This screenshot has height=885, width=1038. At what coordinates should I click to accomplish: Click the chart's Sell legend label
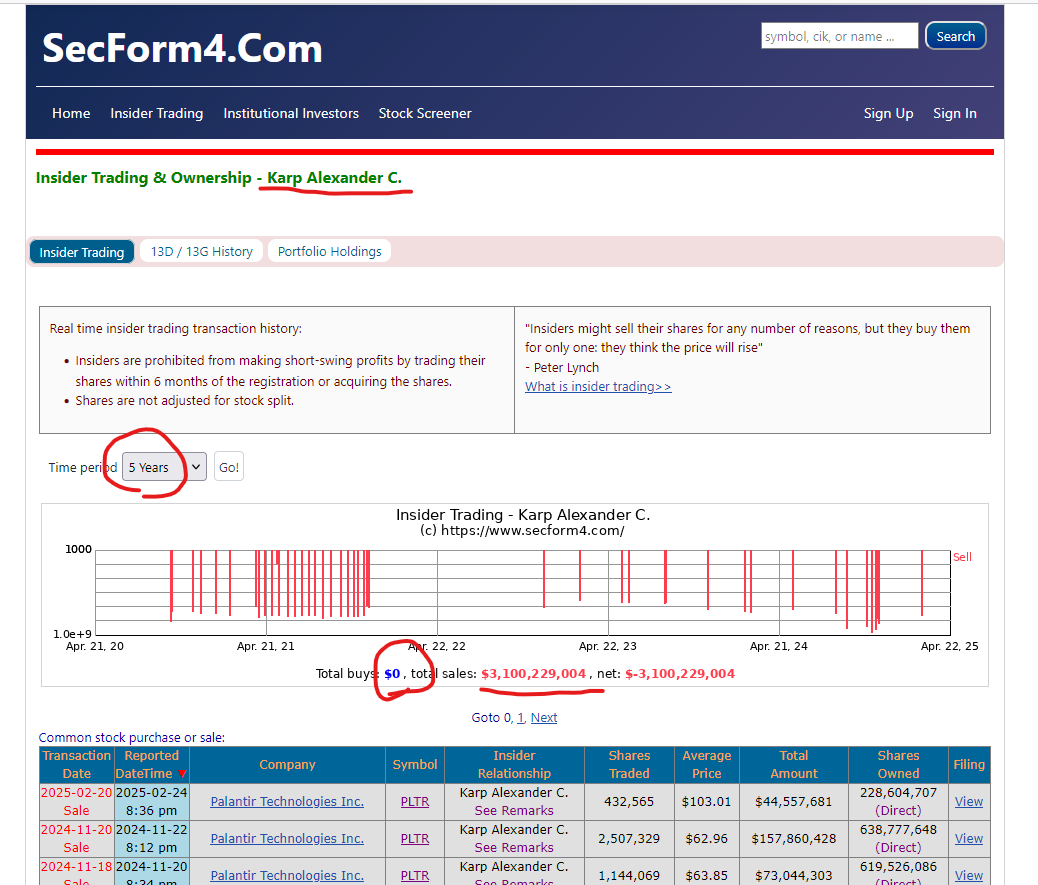click(x=963, y=557)
